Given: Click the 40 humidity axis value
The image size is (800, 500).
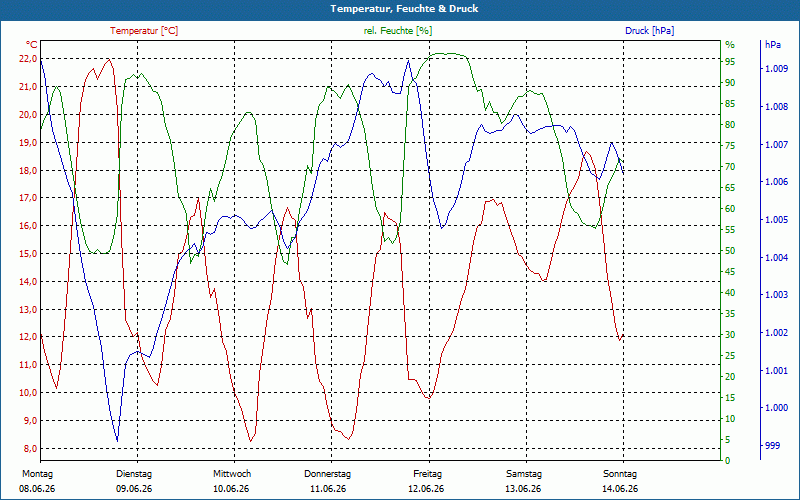Looking at the screenshot, I should (x=731, y=292).
